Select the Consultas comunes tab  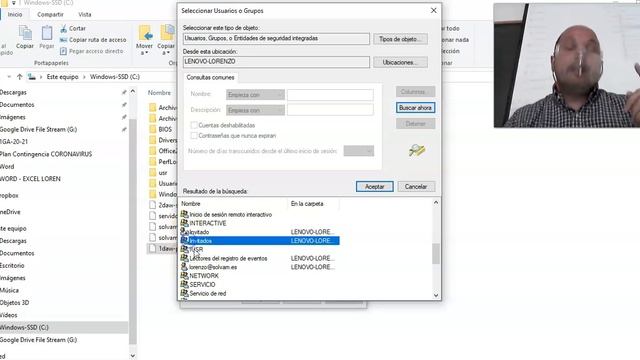[210, 77]
